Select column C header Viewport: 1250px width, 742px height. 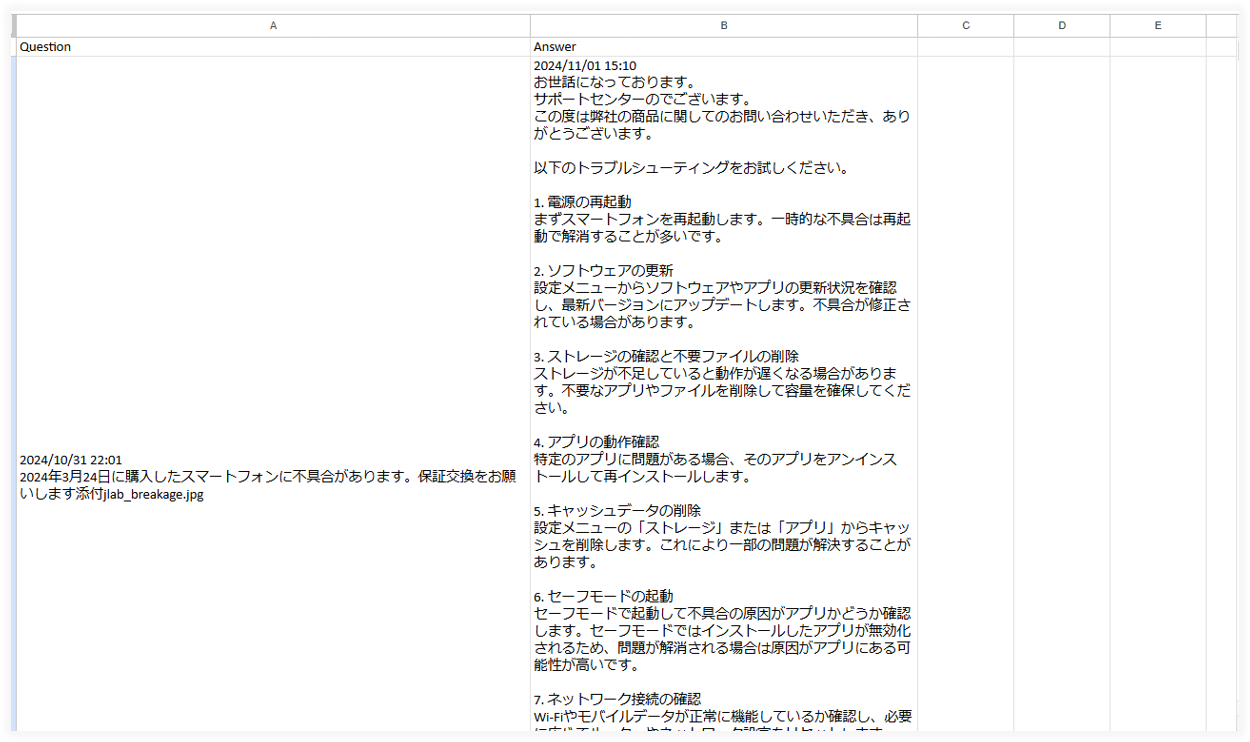(966, 26)
